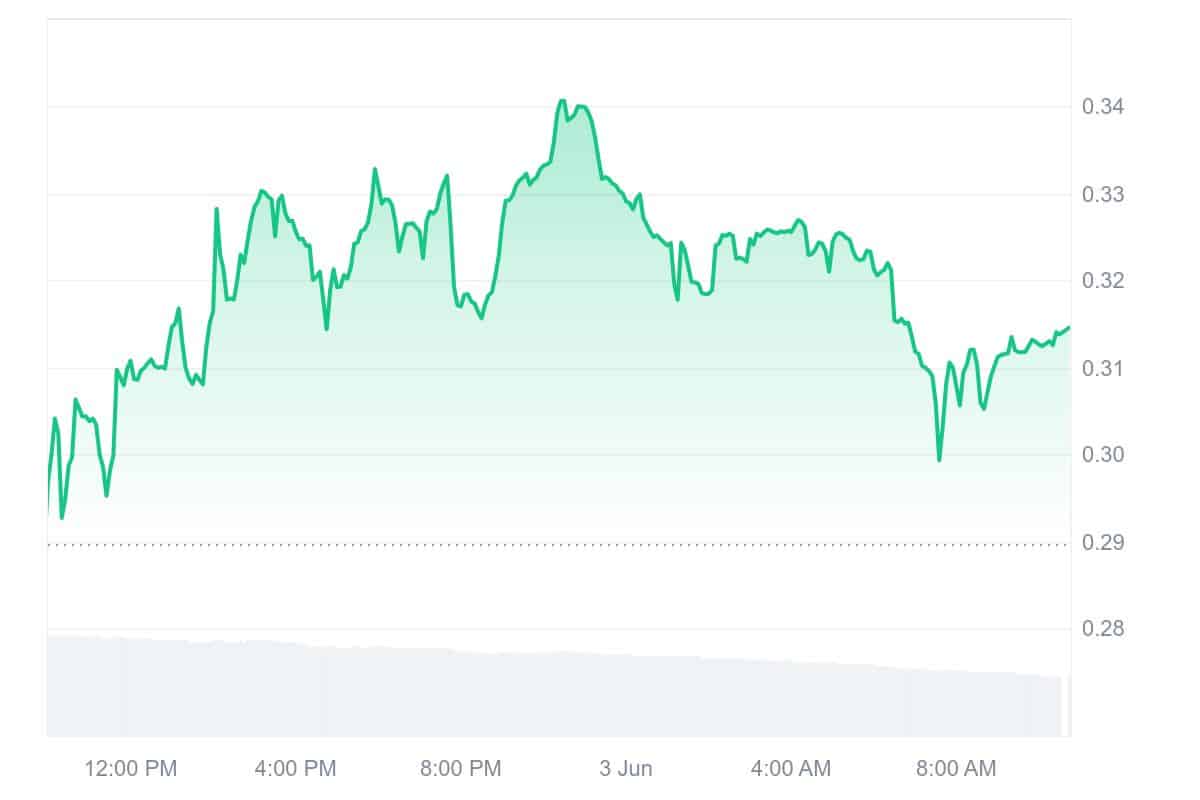Screen dimensions: 1200x800
Task: Click the gray volume area below the chart
Action: (x=500, y=695)
